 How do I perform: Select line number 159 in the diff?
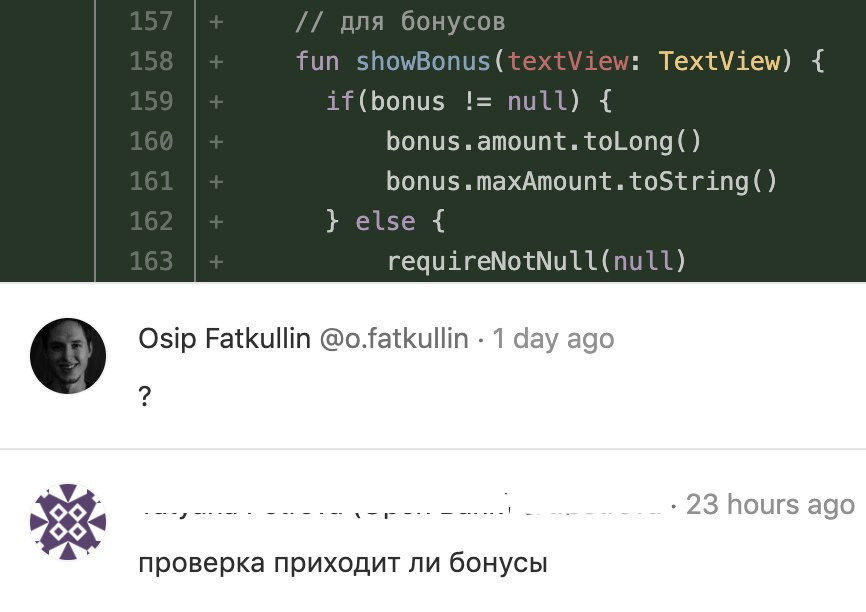point(151,101)
